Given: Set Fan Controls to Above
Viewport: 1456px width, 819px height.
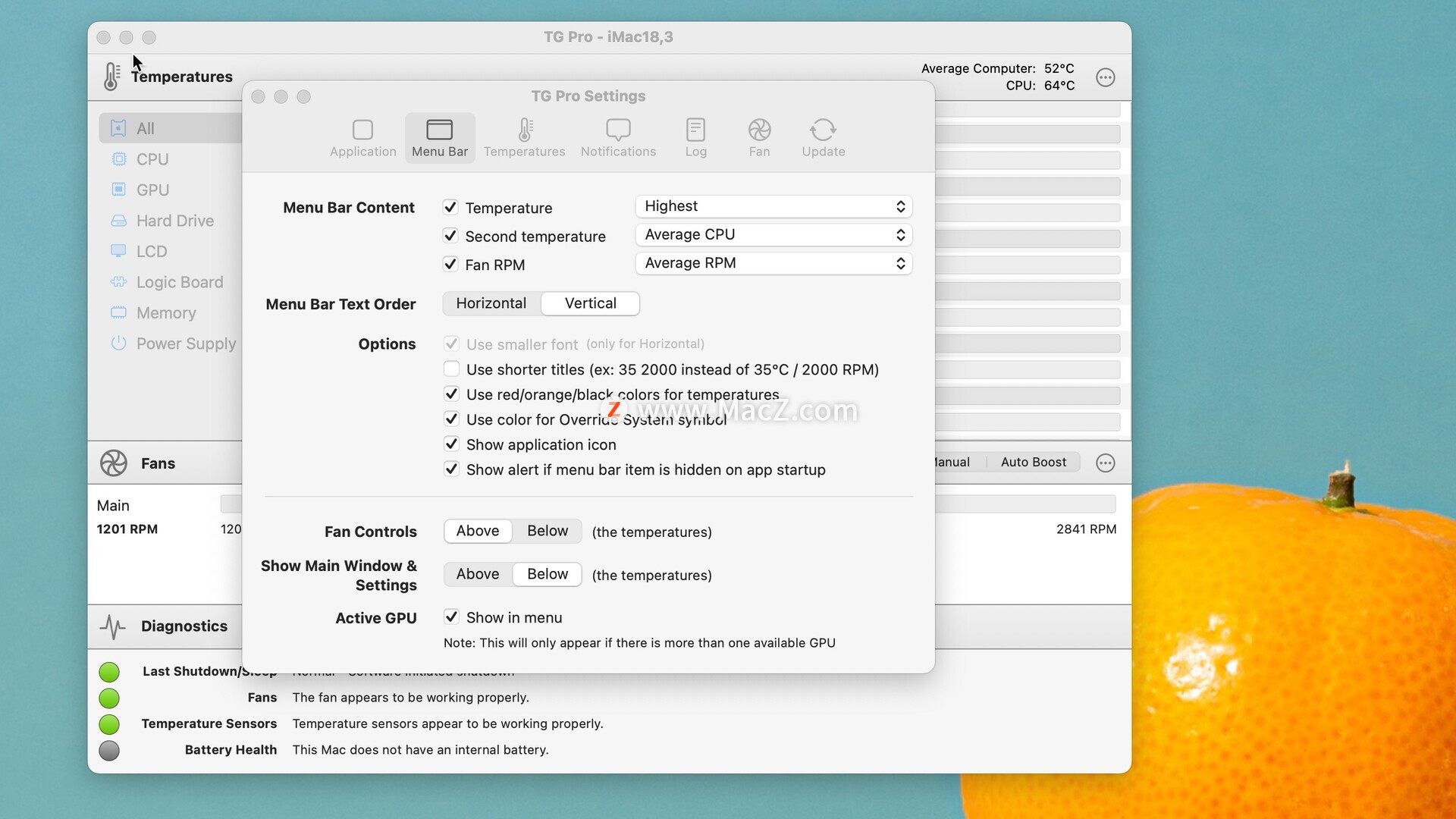Looking at the screenshot, I should pyautogui.click(x=478, y=531).
